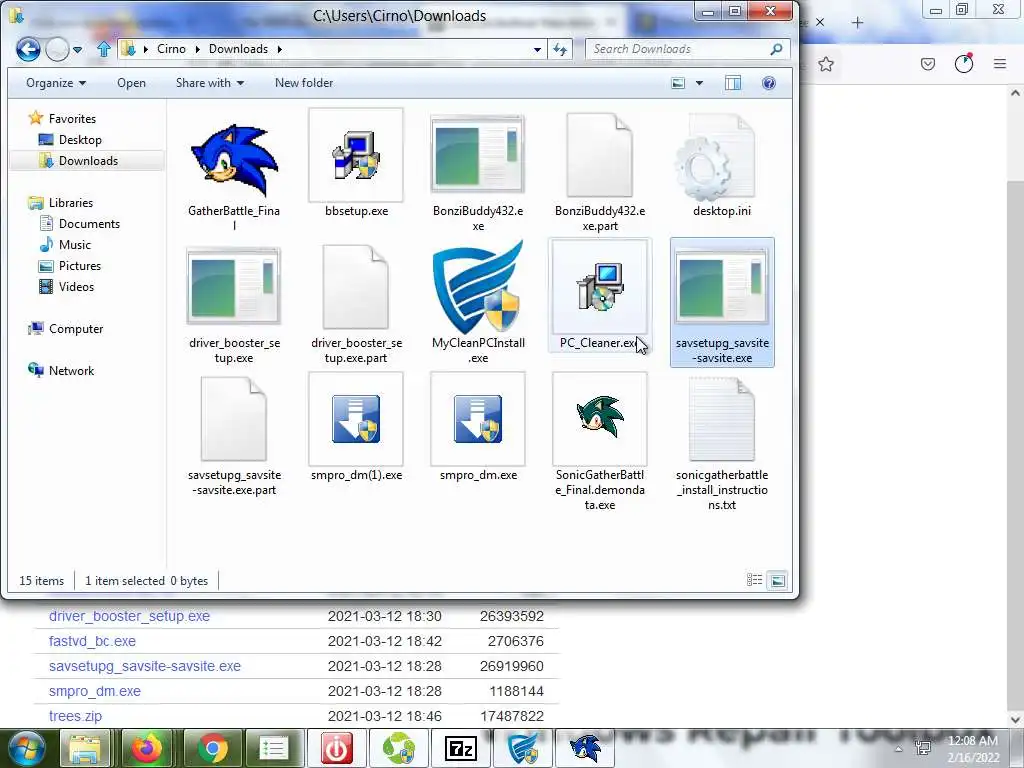The height and width of the screenshot is (768, 1024).
Task: Select savsetupg_savsite-savsite.exe file
Action: pyautogui.click(x=722, y=303)
